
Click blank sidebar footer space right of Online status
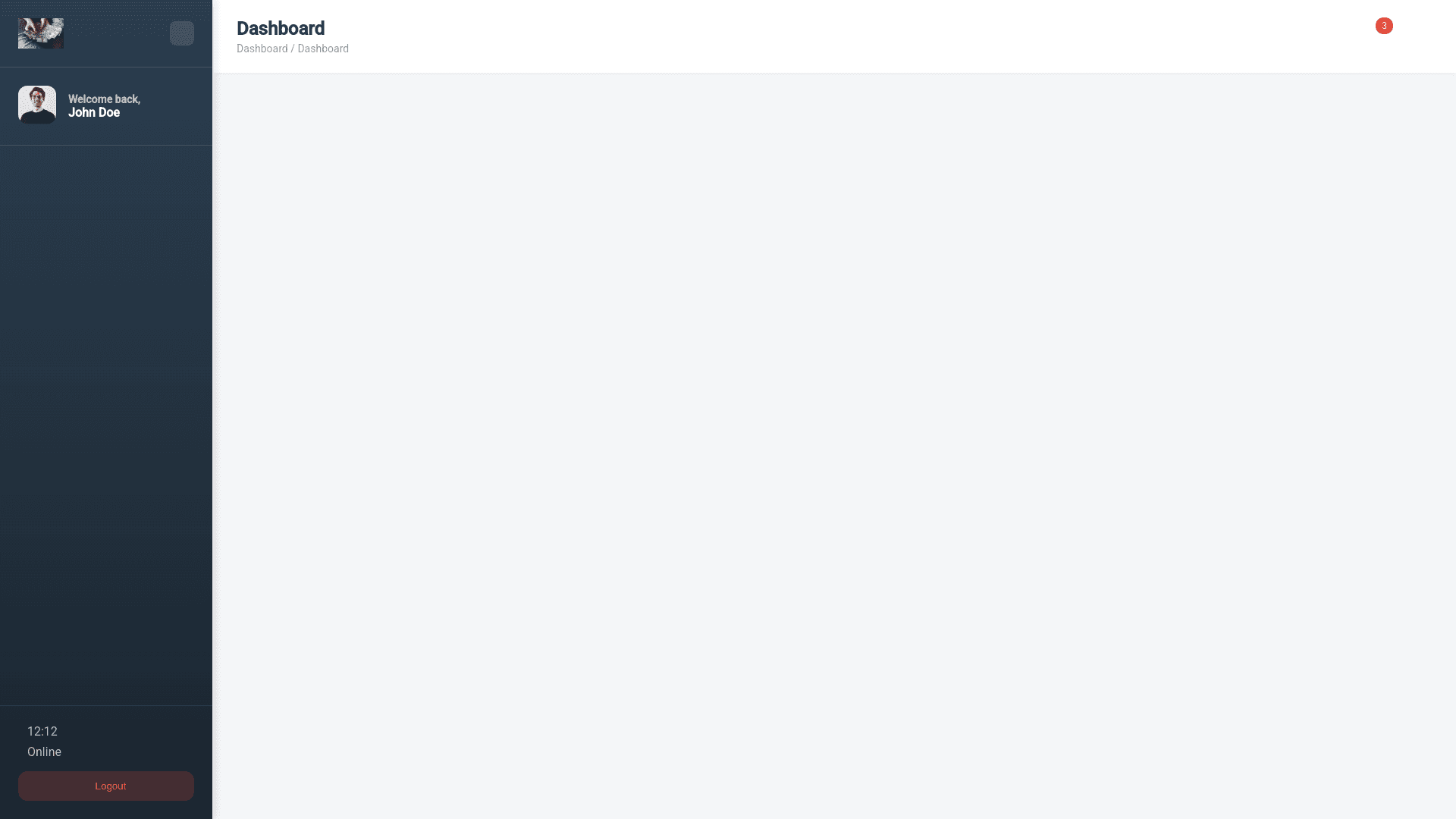point(129,752)
